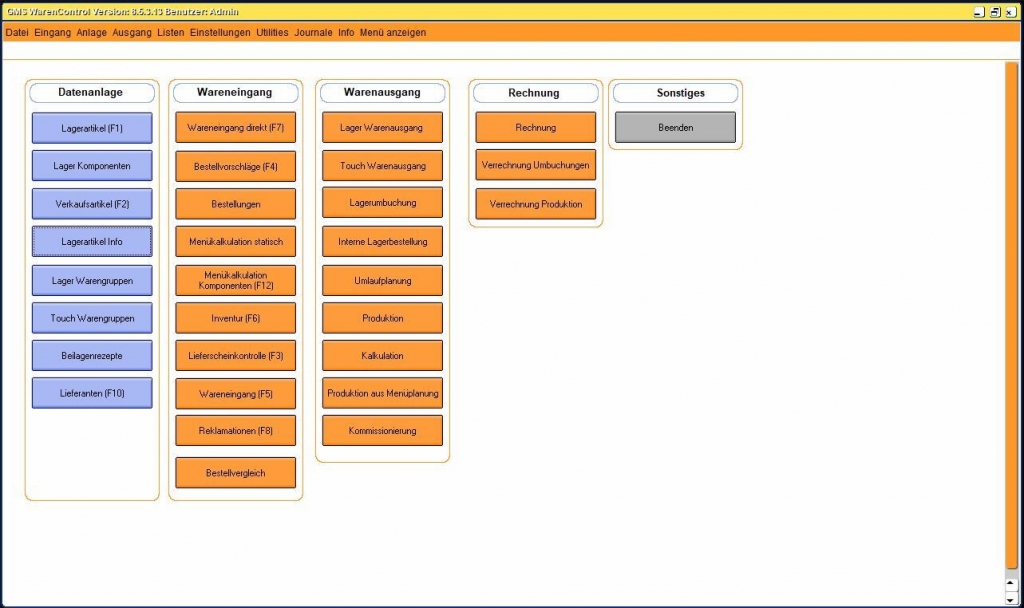Start a Lagerumbuchung
The height and width of the screenshot is (608, 1024).
point(381,203)
